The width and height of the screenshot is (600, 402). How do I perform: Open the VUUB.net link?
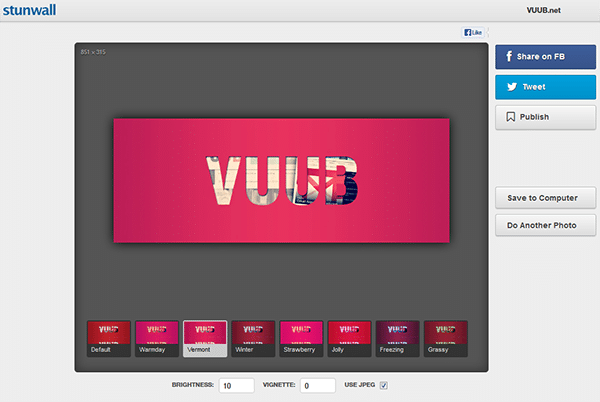coord(544,10)
